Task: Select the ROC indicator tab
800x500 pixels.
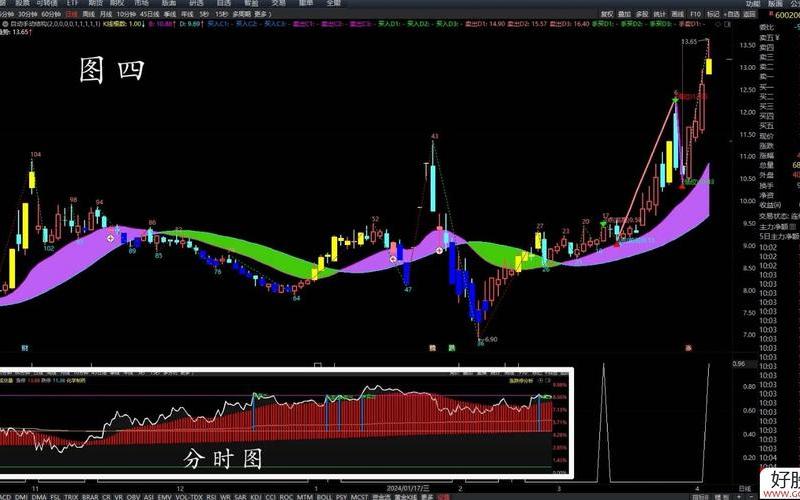Action: 285,496
